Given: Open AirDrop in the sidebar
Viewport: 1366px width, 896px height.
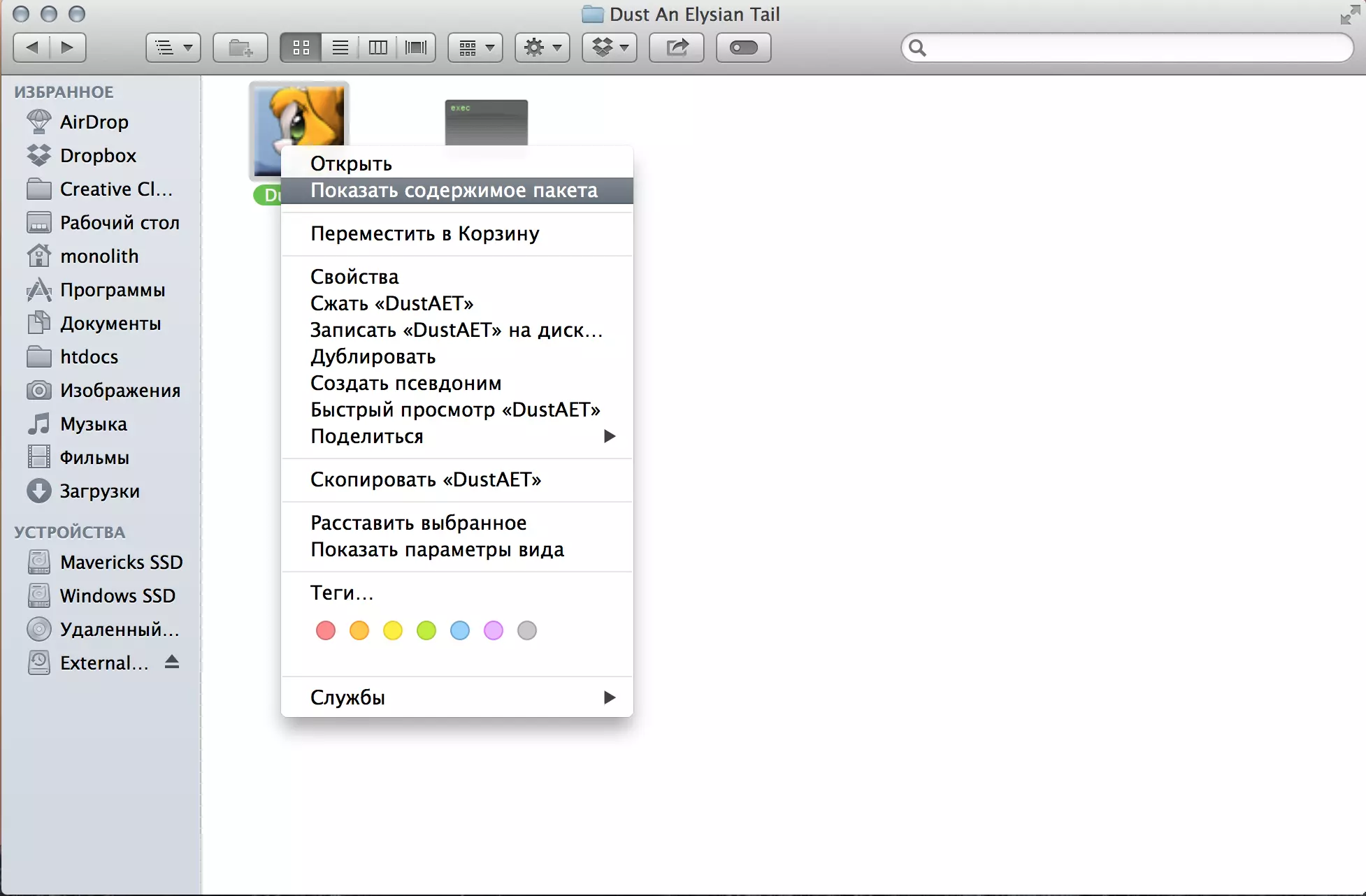Looking at the screenshot, I should [94, 122].
